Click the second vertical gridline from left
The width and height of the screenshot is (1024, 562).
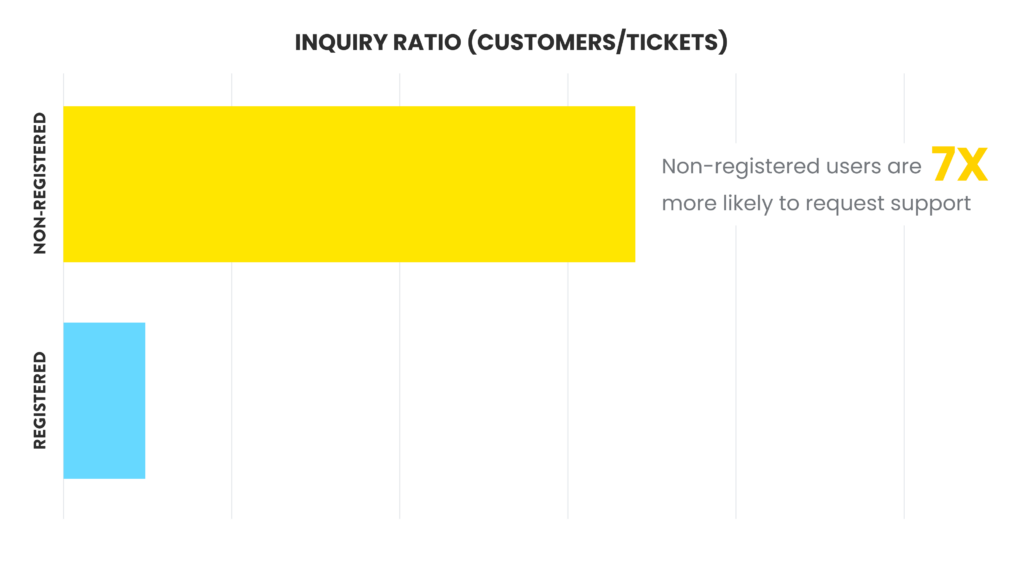coord(232,294)
